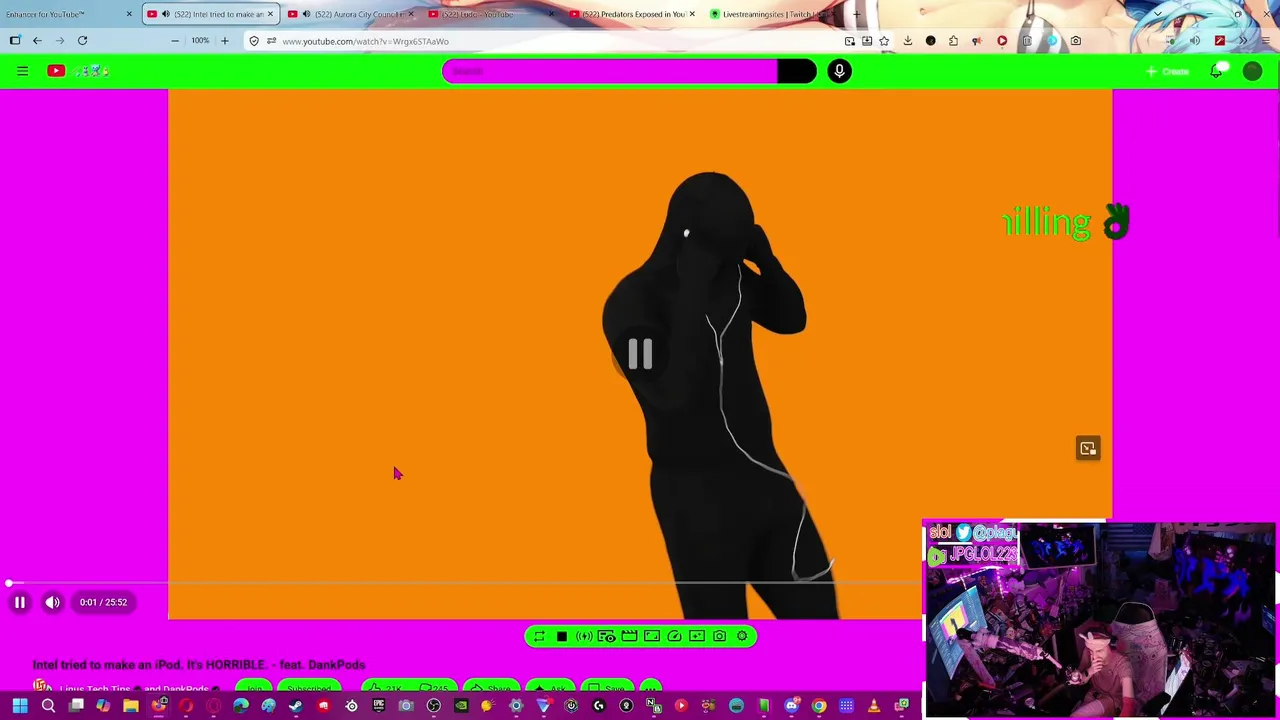Open VLC media player from the taskbar
1280x720 pixels.
pyautogui.click(x=873, y=707)
